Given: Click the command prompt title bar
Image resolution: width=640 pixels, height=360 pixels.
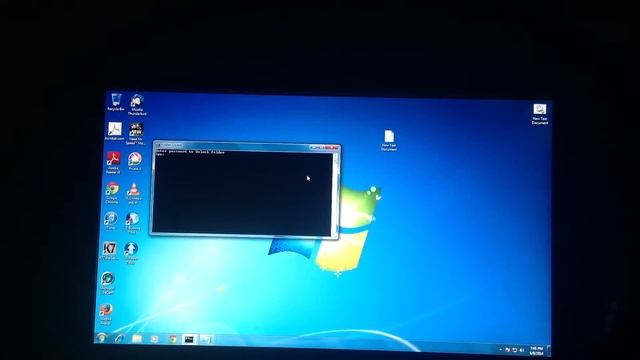Looking at the screenshot, I should [x=247, y=146].
